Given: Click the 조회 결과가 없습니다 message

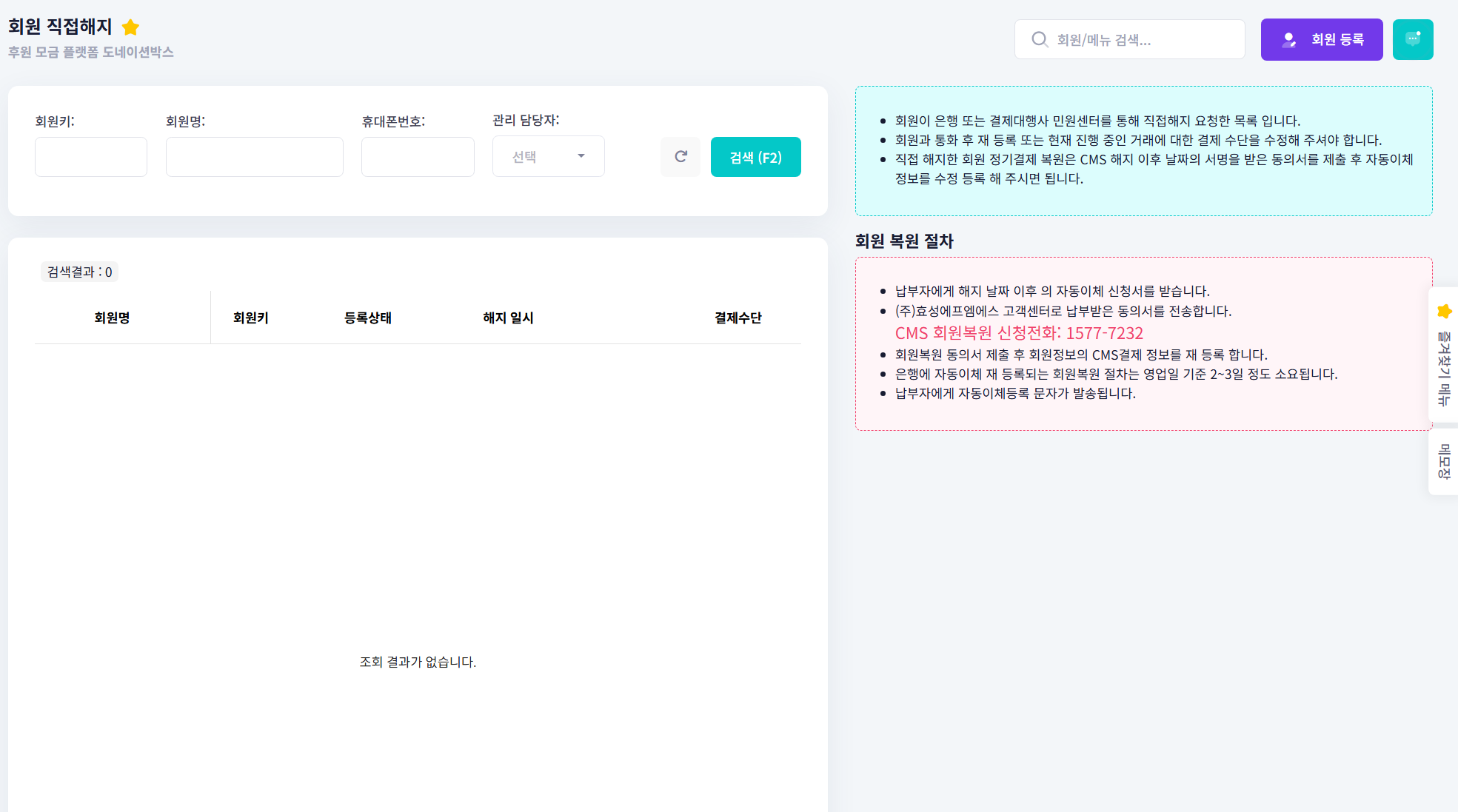Looking at the screenshot, I should pos(418,662).
